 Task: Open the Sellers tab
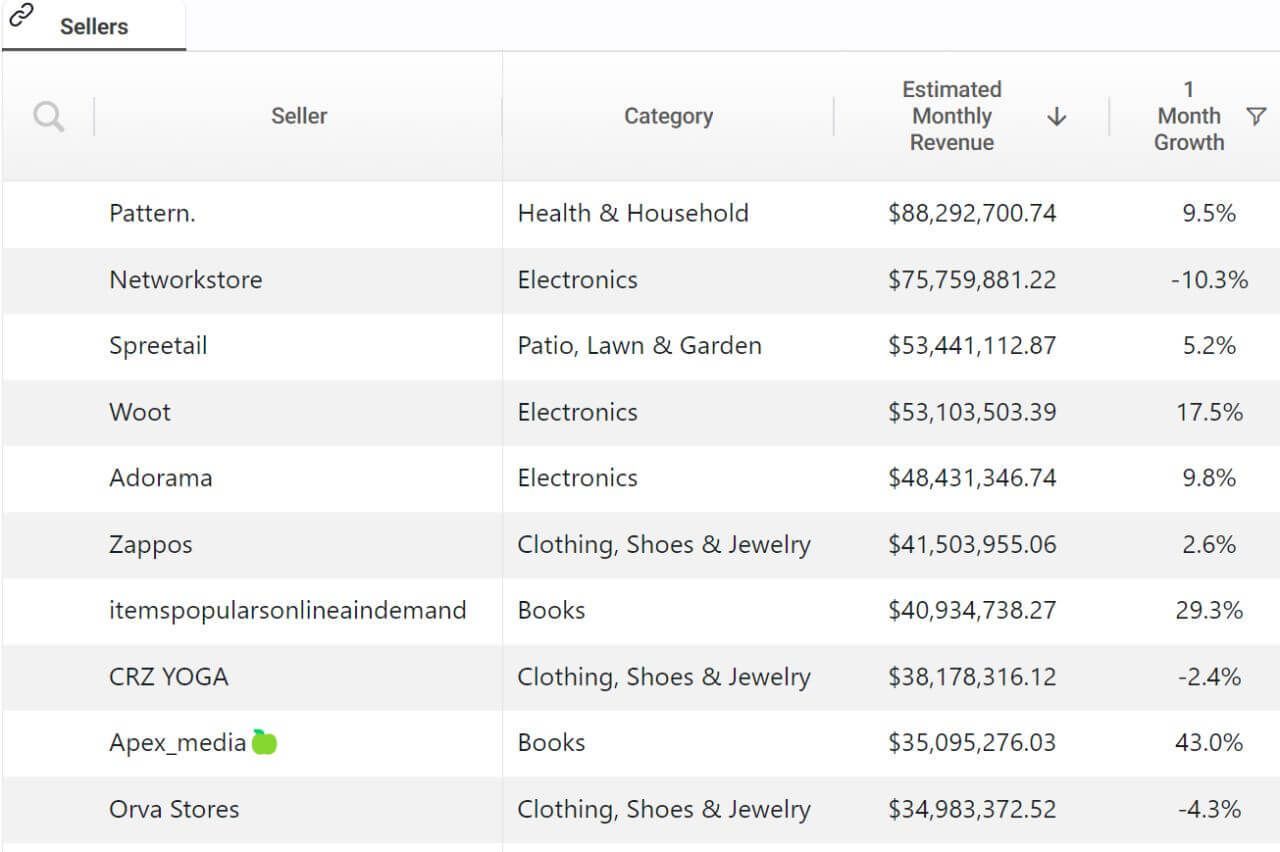pyautogui.click(x=94, y=27)
